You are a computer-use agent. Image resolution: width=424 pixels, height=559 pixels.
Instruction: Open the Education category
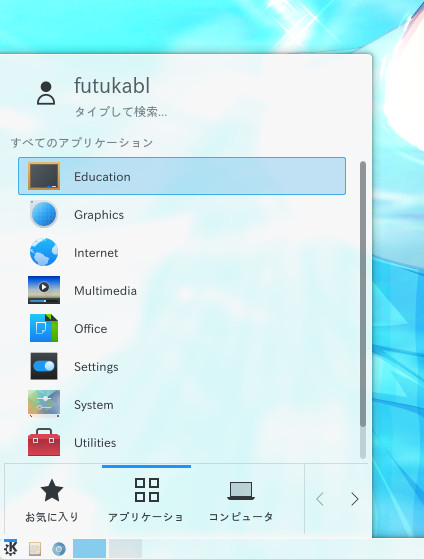click(x=182, y=176)
